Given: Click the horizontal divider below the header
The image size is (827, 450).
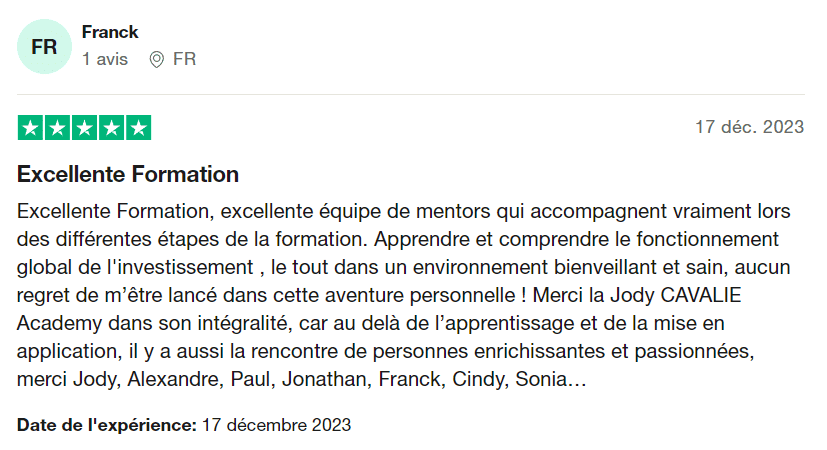Looking at the screenshot, I should (x=410, y=95).
